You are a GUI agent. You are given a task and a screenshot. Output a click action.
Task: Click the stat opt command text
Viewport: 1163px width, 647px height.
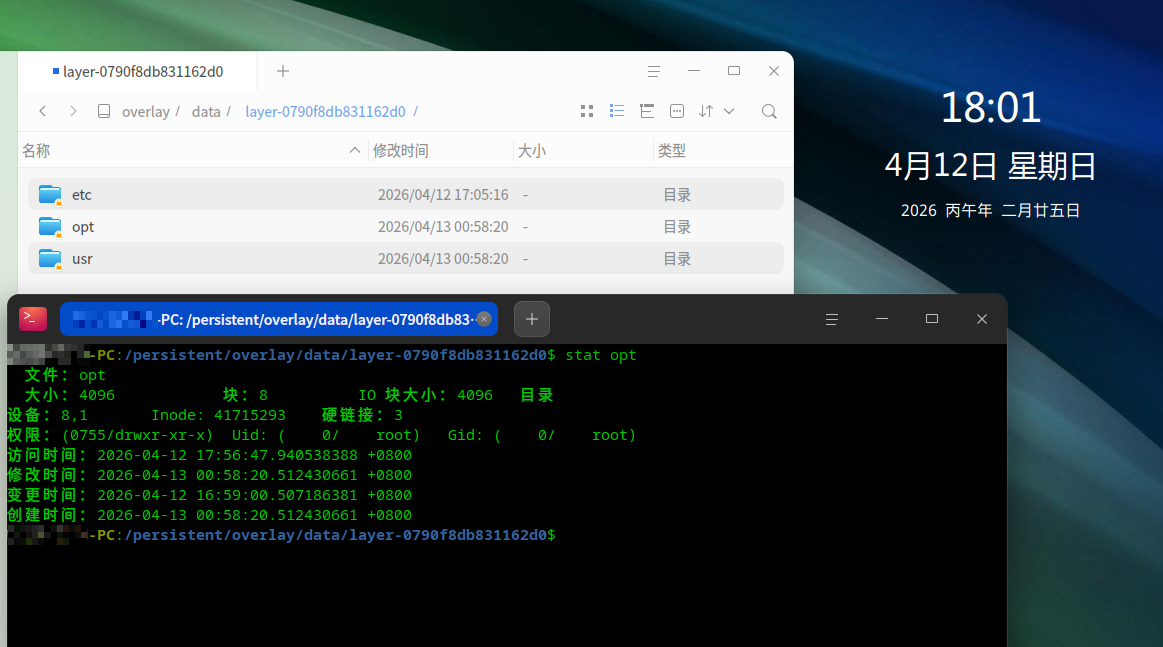(601, 355)
